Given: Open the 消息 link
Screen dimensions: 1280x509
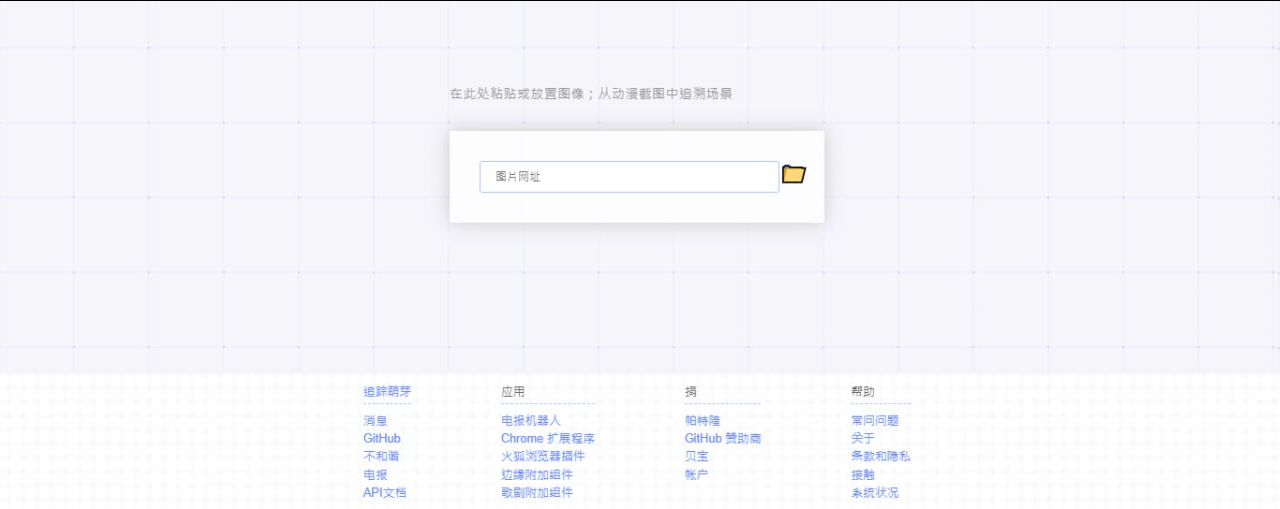Looking at the screenshot, I should pos(374,421).
